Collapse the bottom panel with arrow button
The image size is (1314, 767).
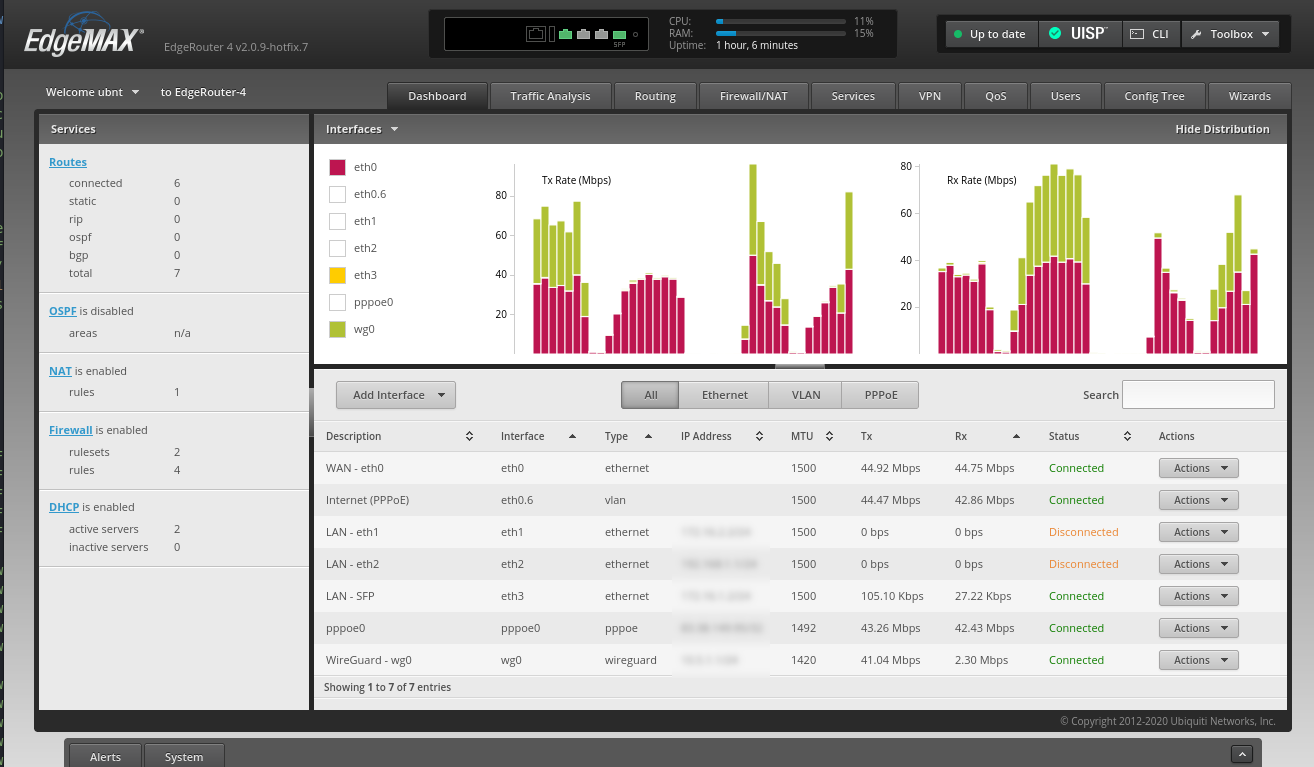1241,755
